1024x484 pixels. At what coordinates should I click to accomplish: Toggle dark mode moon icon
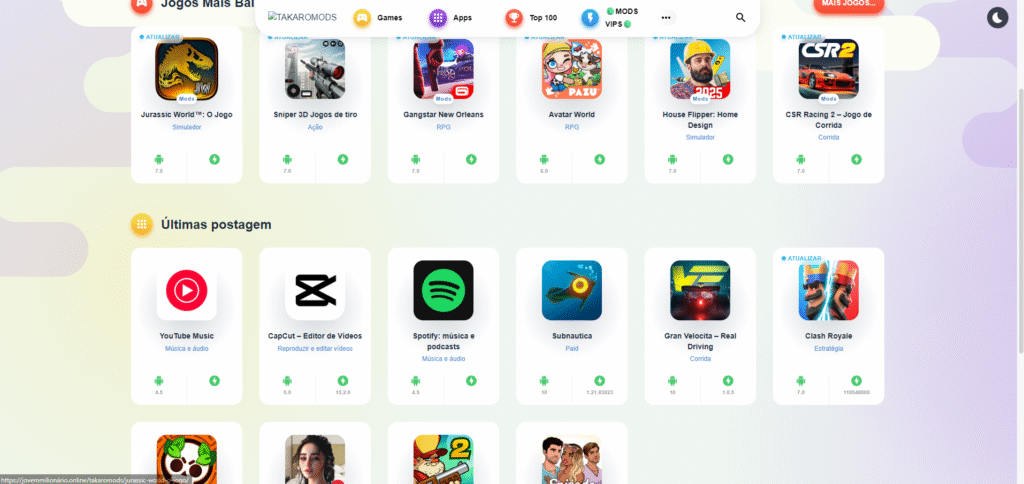[x=997, y=18]
